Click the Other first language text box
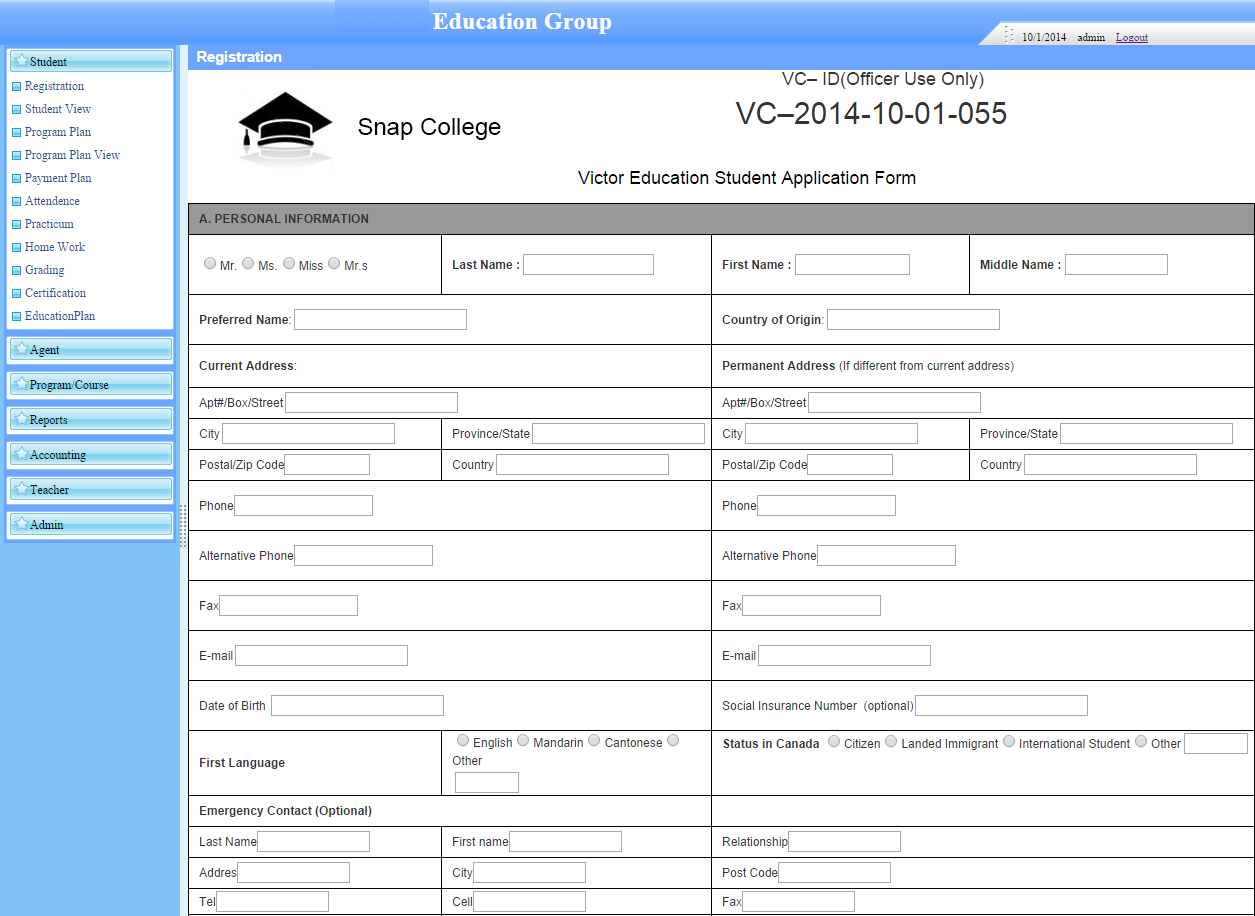Image resolution: width=1255 pixels, height=916 pixels. pyautogui.click(x=487, y=782)
